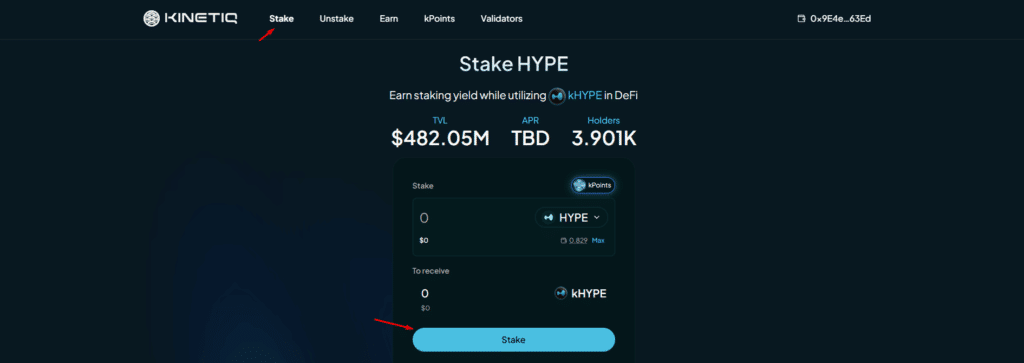The width and height of the screenshot is (1024, 363).
Task: Click the Max link
Action: click(x=598, y=240)
